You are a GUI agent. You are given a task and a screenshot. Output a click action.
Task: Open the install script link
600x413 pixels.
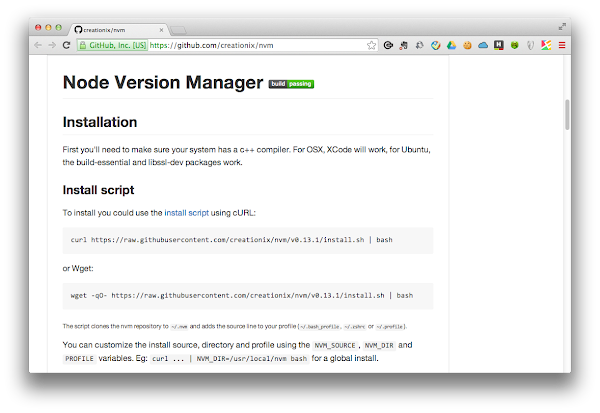[x=186, y=213]
